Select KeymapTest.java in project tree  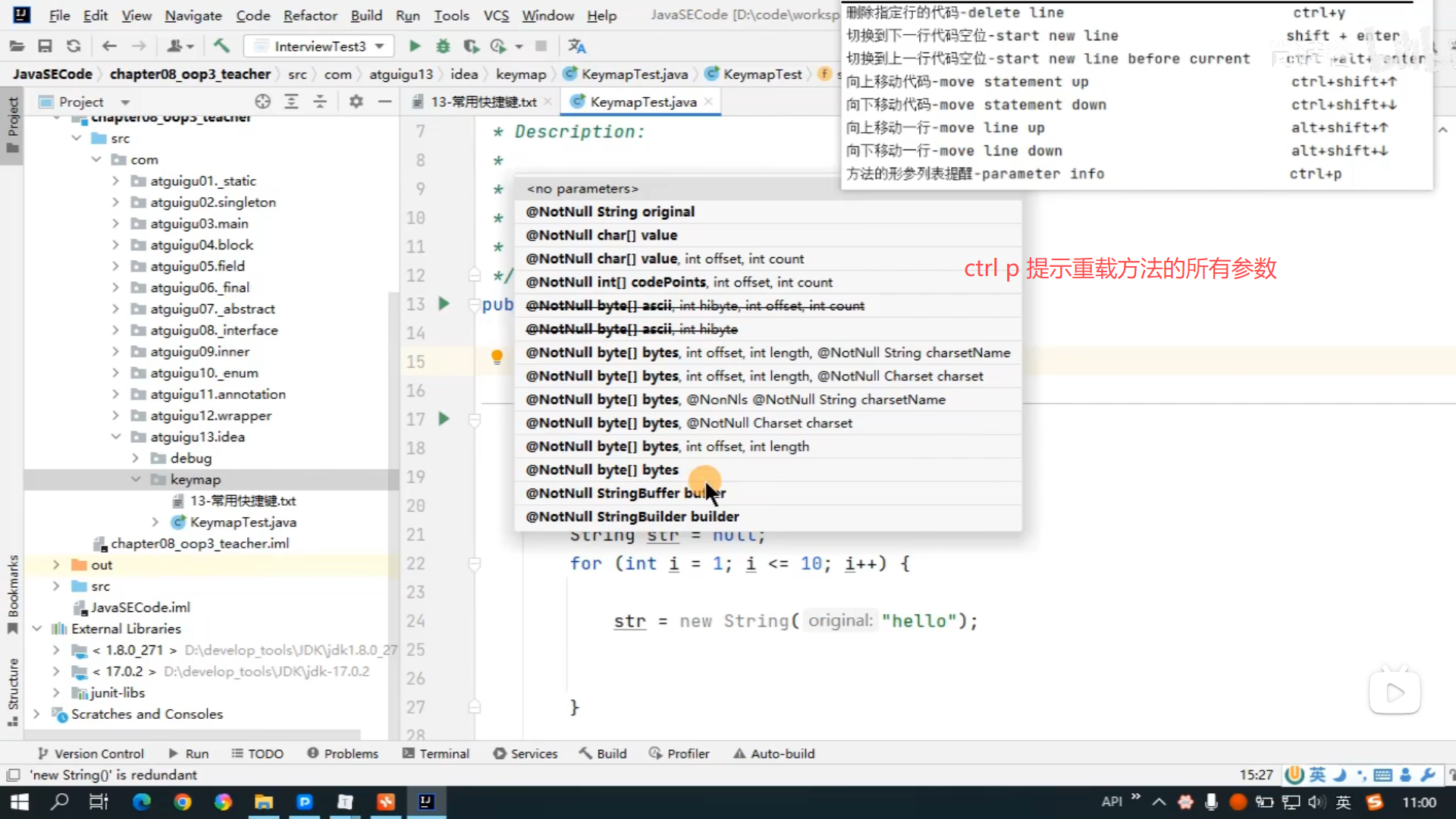click(x=243, y=522)
